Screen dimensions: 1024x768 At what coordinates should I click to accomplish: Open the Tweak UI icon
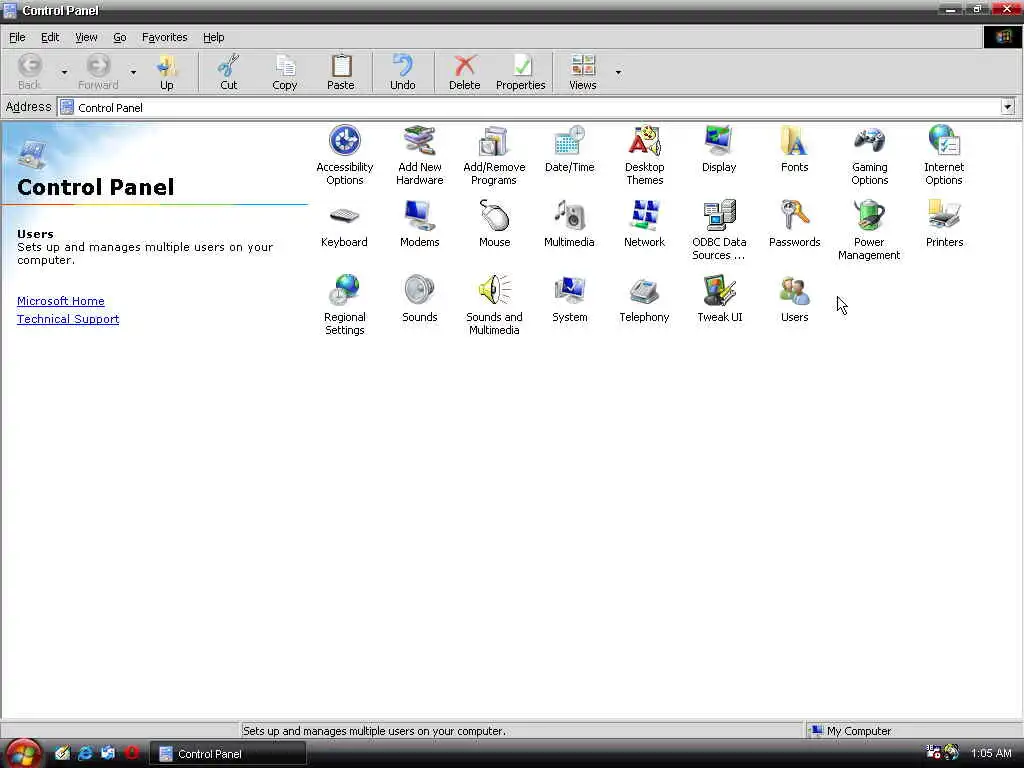pyautogui.click(x=720, y=299)
